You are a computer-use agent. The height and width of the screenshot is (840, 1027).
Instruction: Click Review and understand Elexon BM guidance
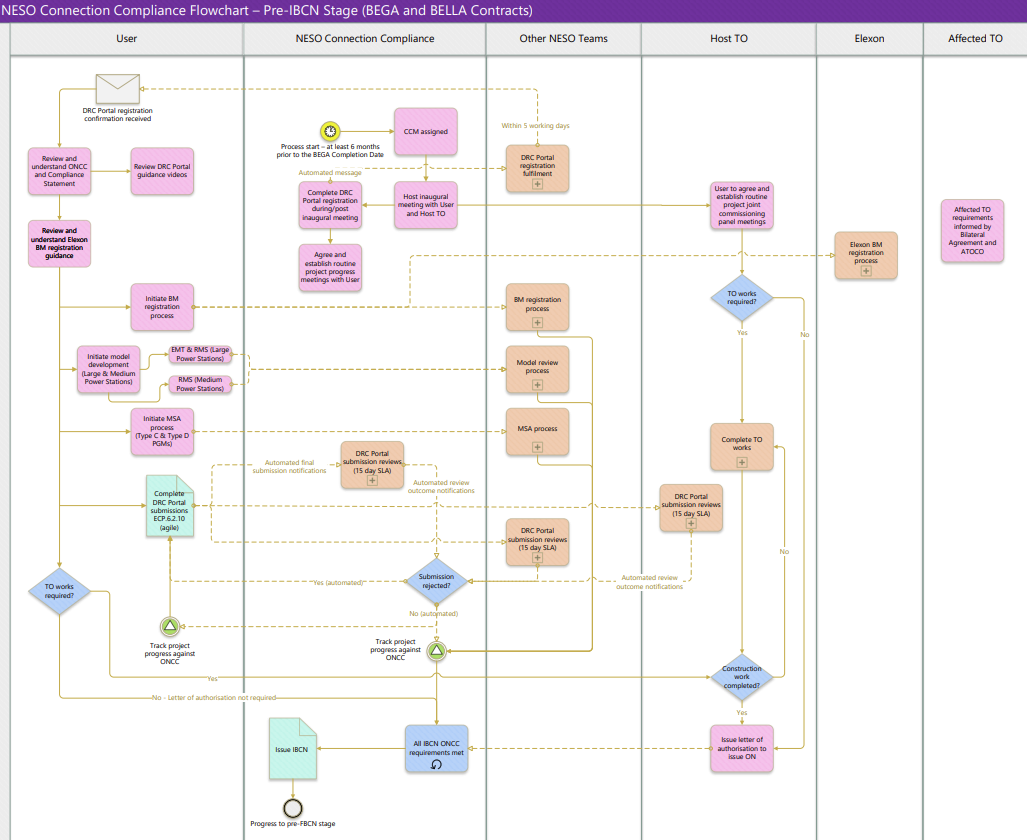[x=60, y=243]
